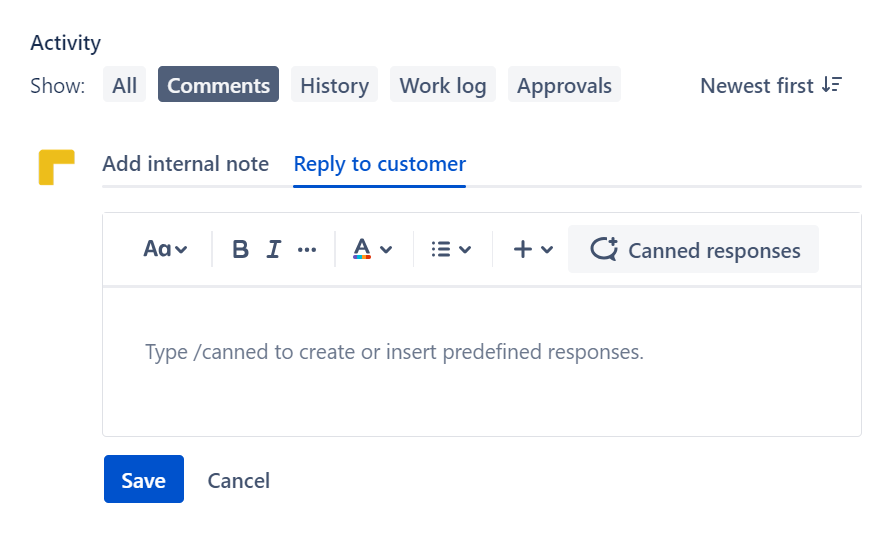Show All activity

124,86
